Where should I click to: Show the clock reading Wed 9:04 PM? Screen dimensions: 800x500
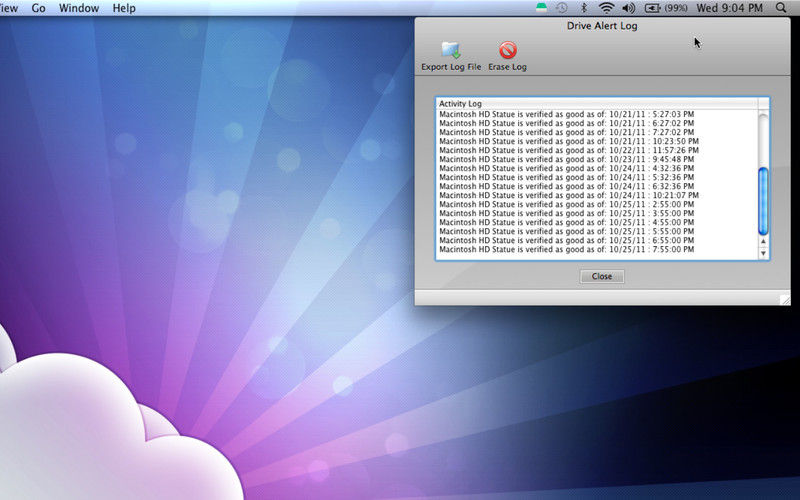tap(730, 8)
